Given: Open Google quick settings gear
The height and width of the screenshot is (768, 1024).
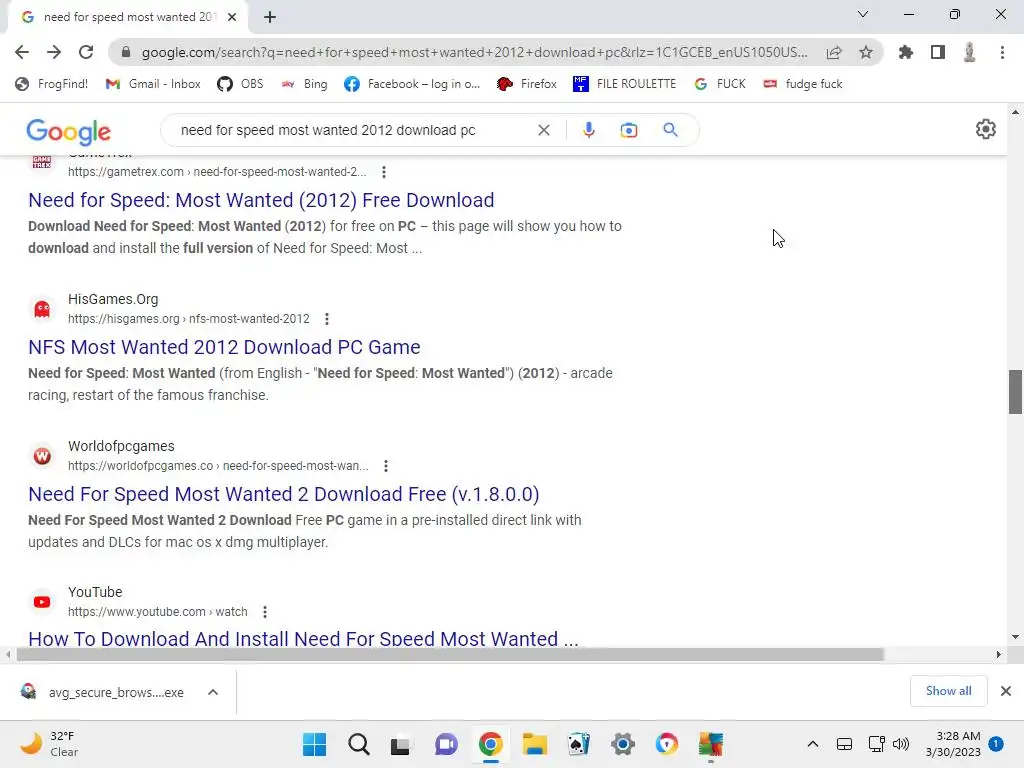Looking at the screenshot, I should [985, 129].
